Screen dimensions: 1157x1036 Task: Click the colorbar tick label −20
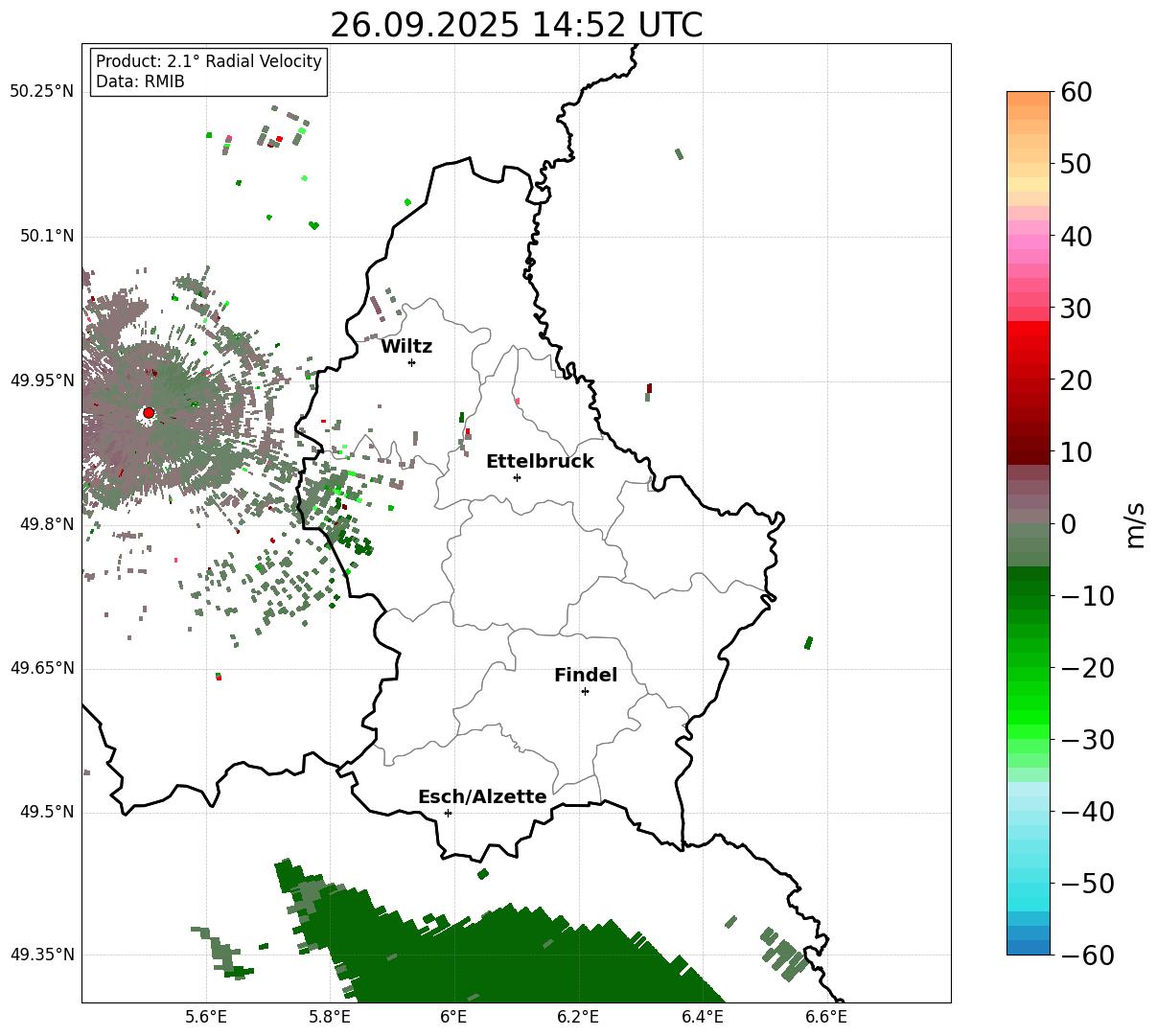coord(1087,668)
